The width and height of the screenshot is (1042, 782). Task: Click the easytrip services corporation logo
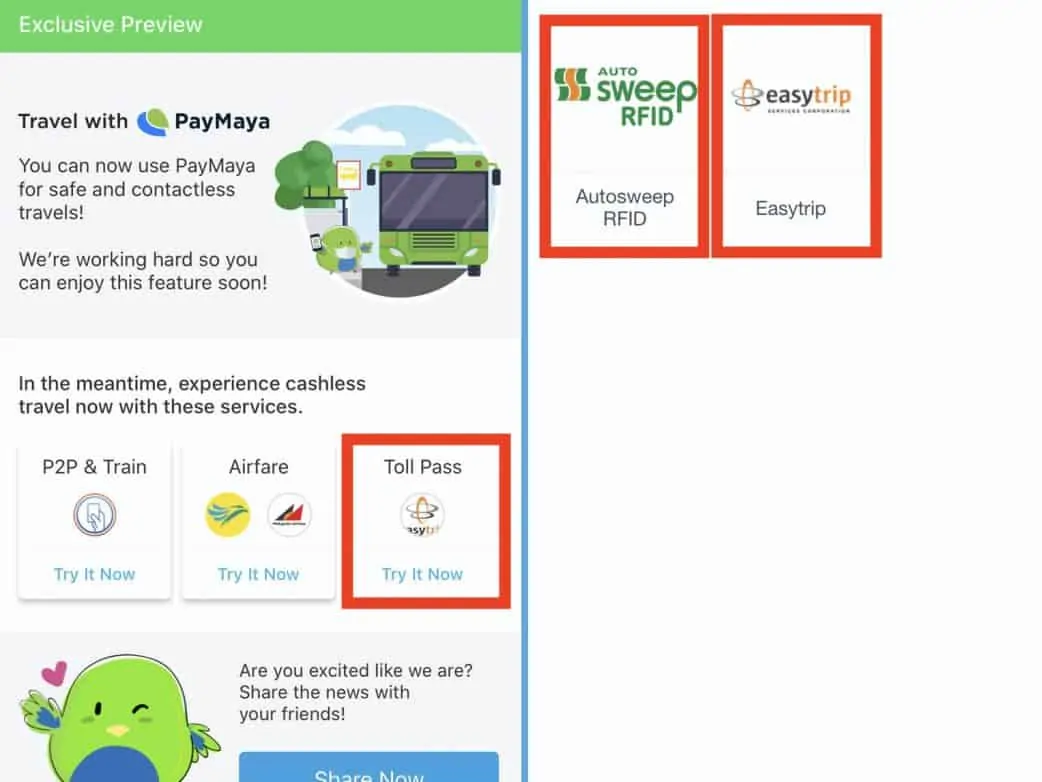tap(791, 96)
